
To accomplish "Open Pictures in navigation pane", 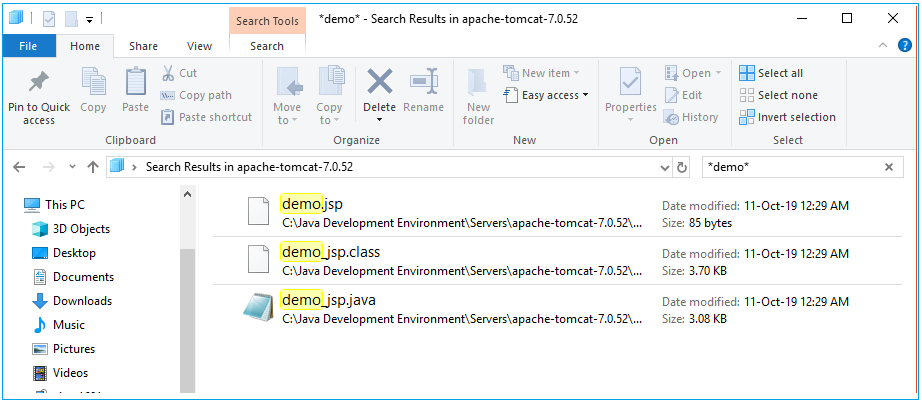I will 63,349.
